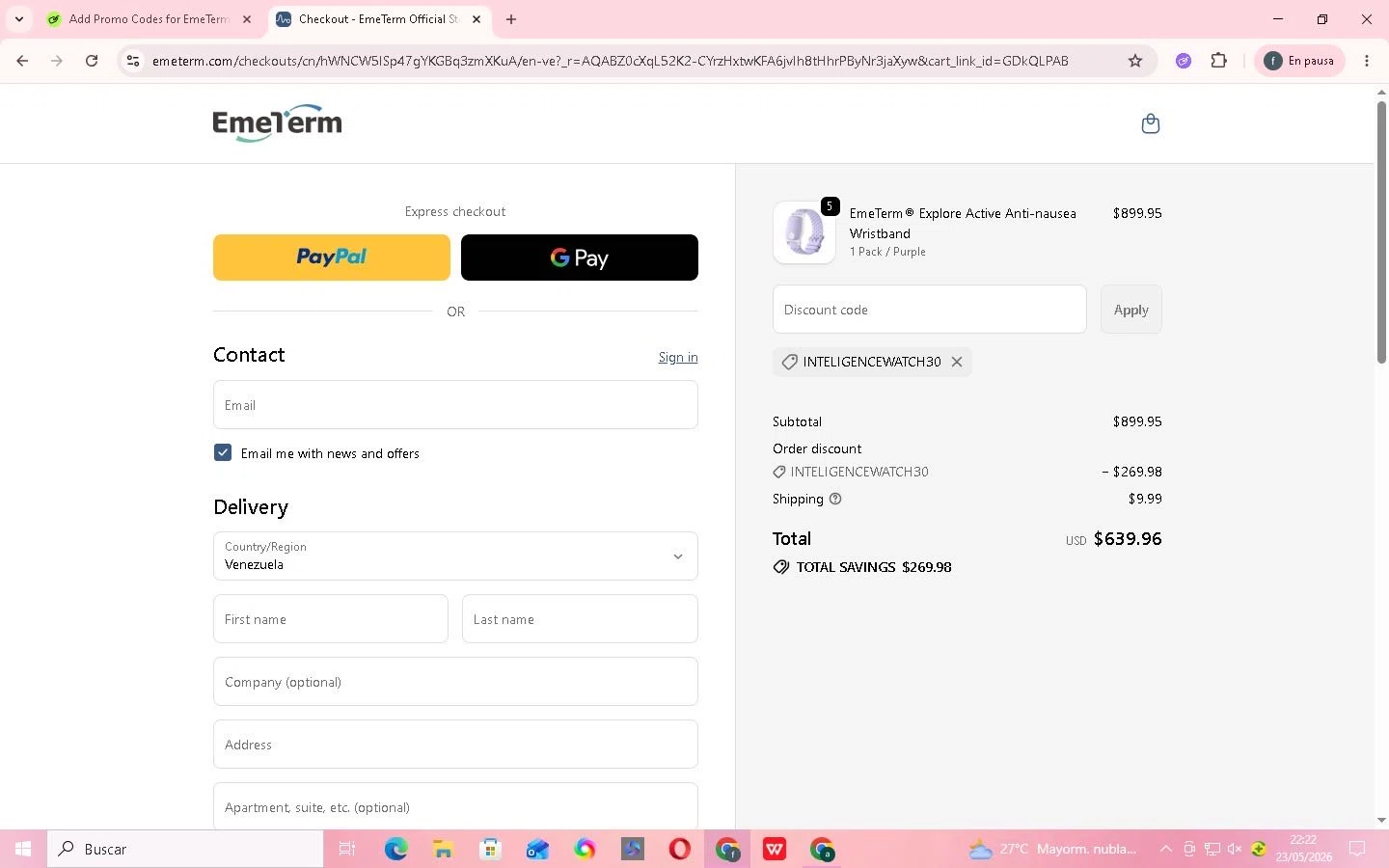1389x868 pixels.
Task: Click the purple wristband product thumbnail
Action: tap(804, 232)
